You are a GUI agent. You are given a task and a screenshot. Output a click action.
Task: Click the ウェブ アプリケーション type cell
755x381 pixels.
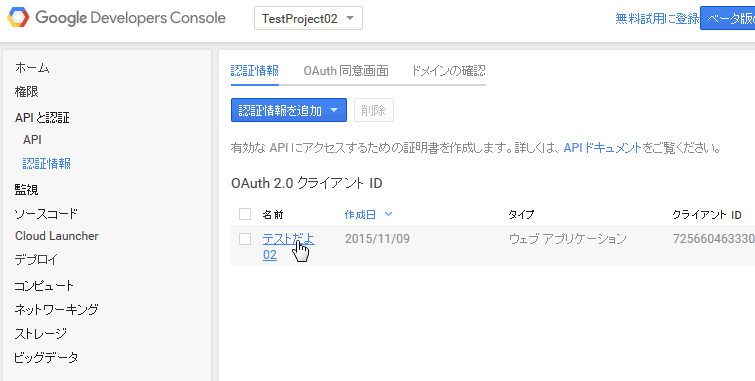tap(568, 239)
